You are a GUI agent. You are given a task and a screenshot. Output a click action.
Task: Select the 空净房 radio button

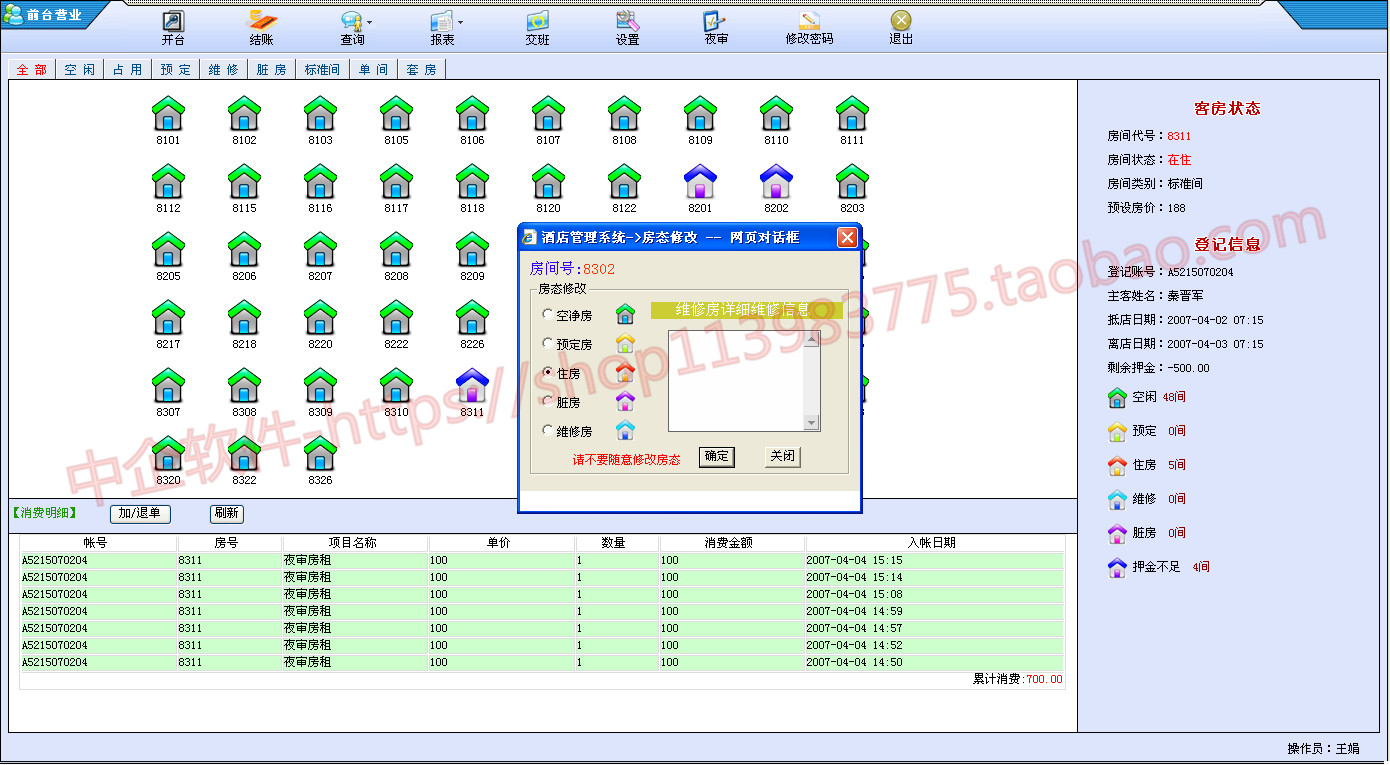tap(547, 315)
